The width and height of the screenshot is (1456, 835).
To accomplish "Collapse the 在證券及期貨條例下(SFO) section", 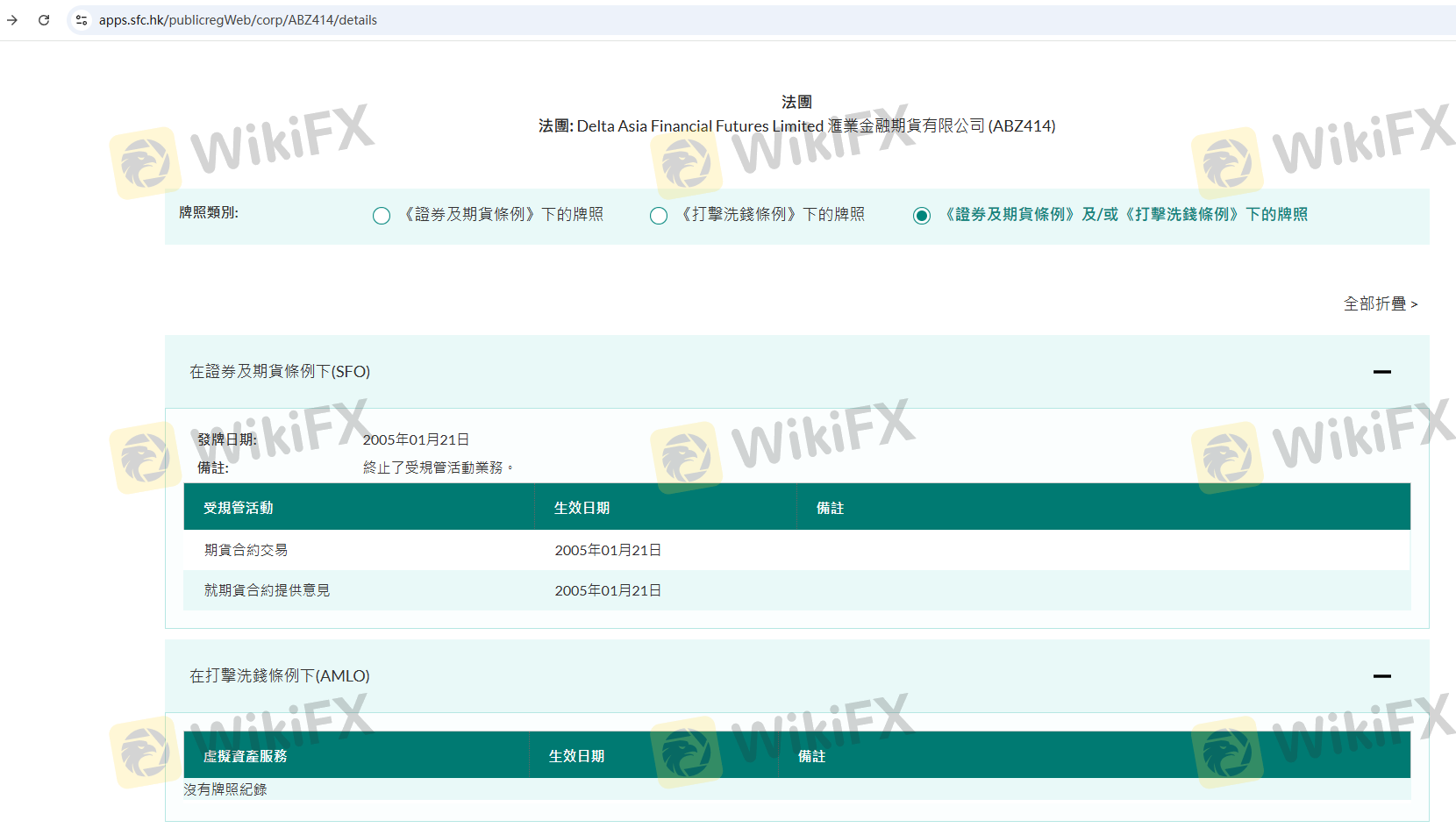I will click(x=1382, y=372).
